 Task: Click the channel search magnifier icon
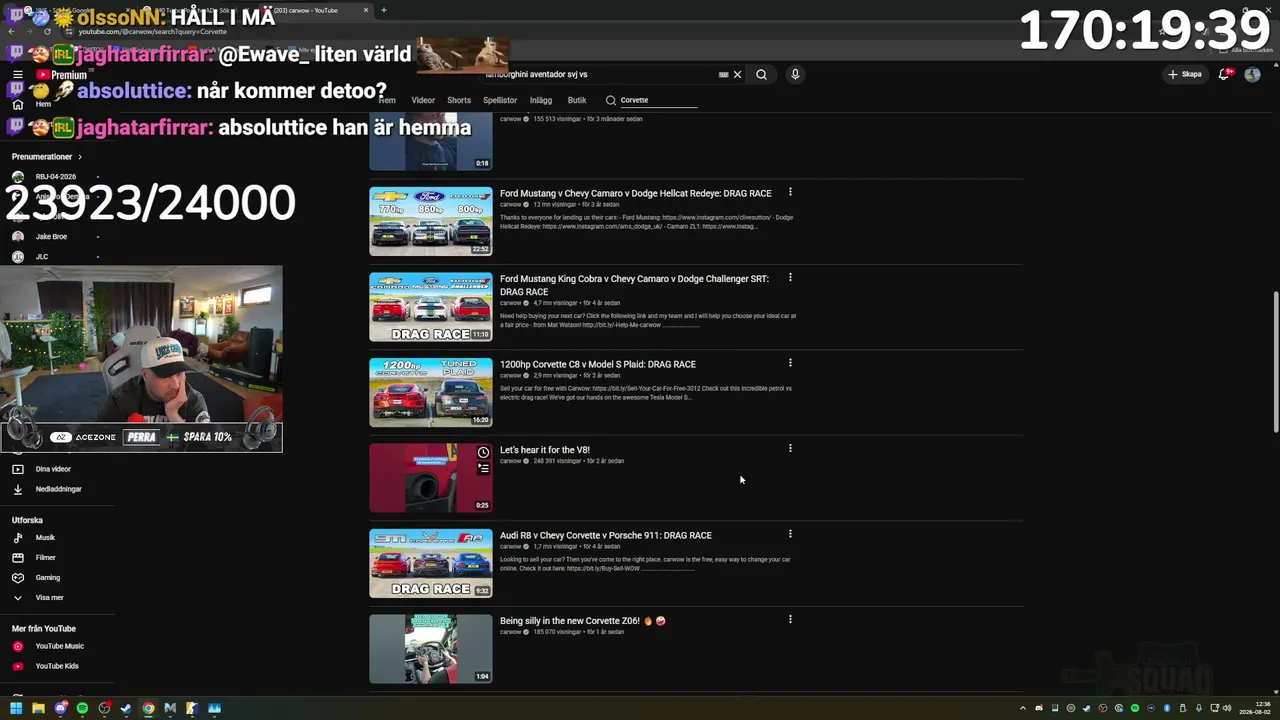(x=611, y=100)
